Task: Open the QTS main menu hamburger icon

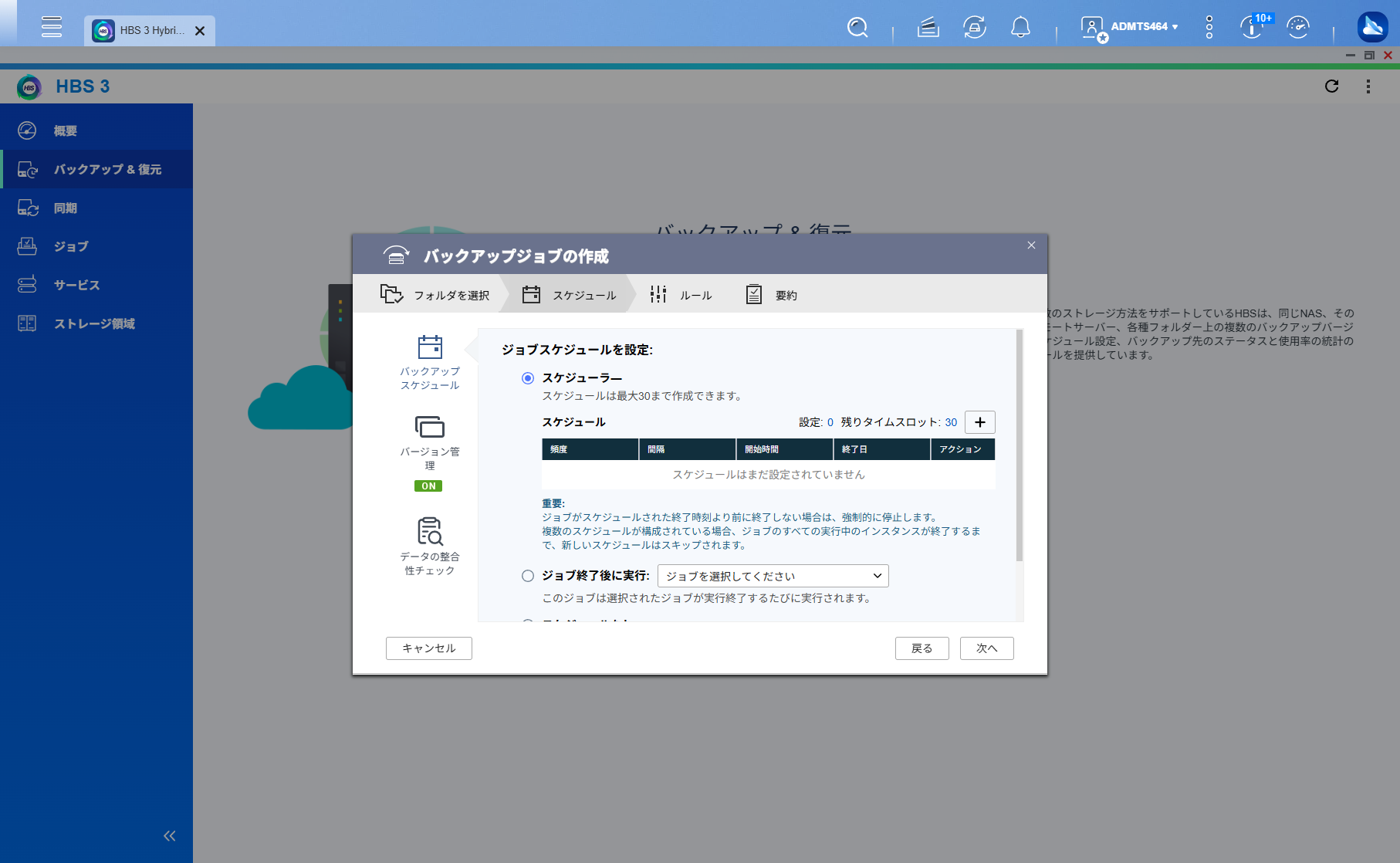Action: tap(52, 26)
